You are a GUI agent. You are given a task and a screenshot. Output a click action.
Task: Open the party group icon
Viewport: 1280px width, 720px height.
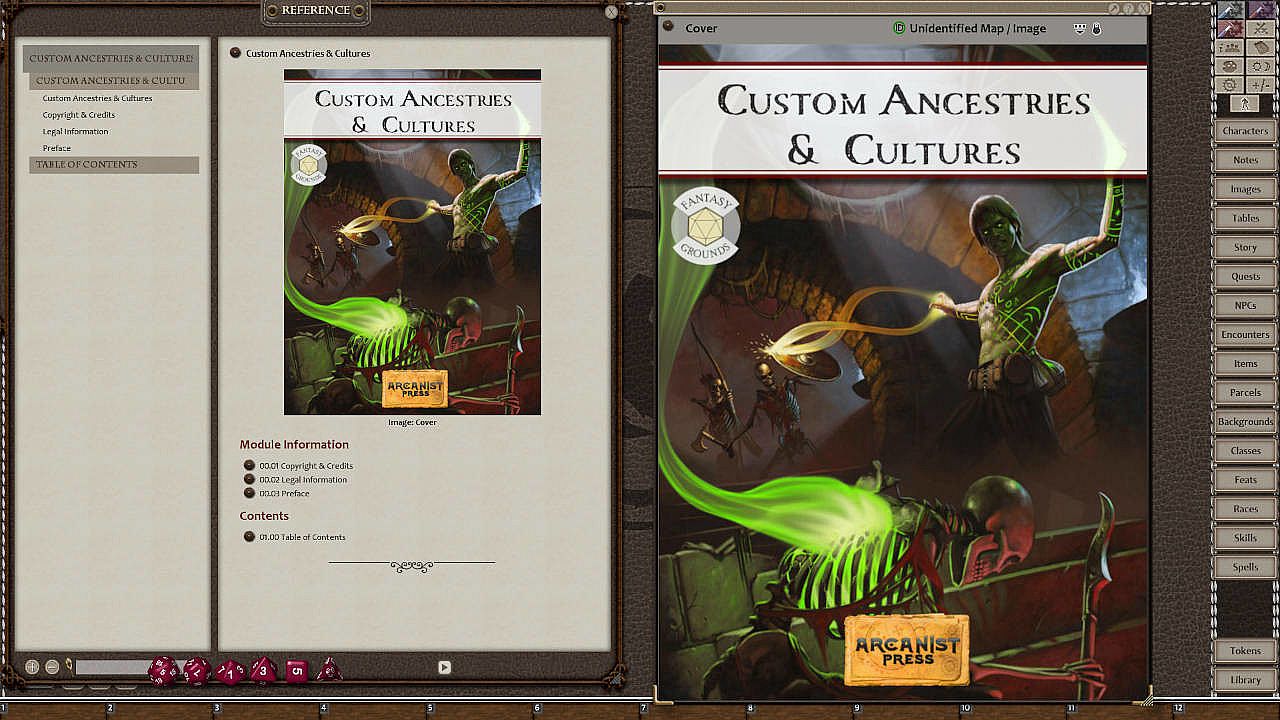1230,47
